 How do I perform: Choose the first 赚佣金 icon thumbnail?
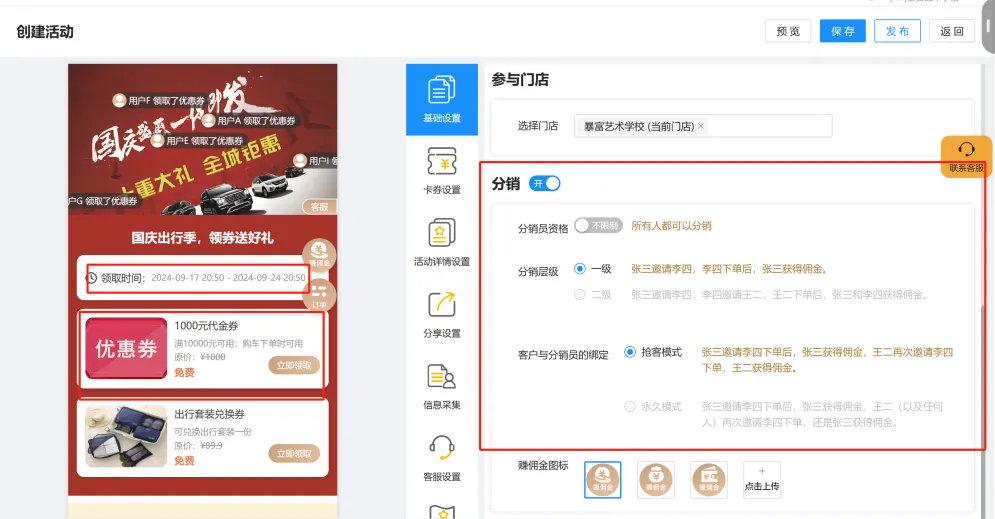coord(603,480)
